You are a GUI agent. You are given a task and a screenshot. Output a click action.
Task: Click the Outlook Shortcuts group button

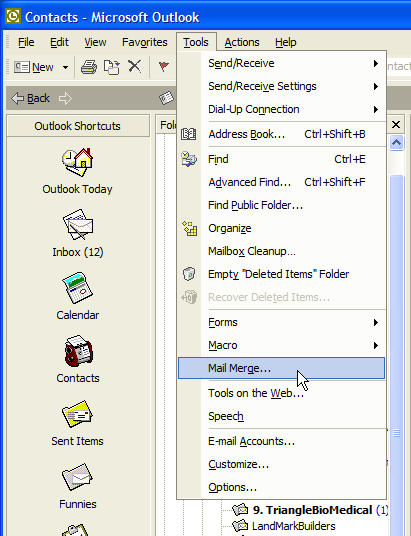[78, 126]
